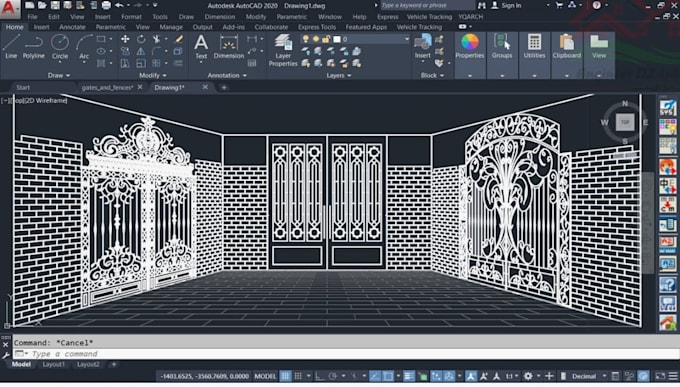Close the Drawing1 document tab
This screenshot has width=680, height=387.
click(205, 87)
